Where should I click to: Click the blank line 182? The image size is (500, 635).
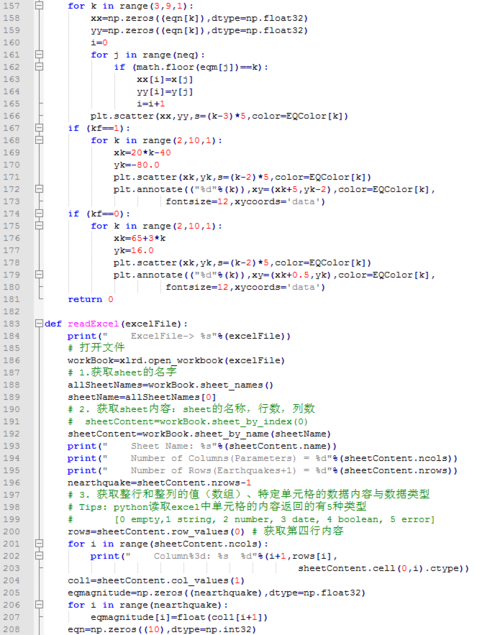click(x=267, y=311)
